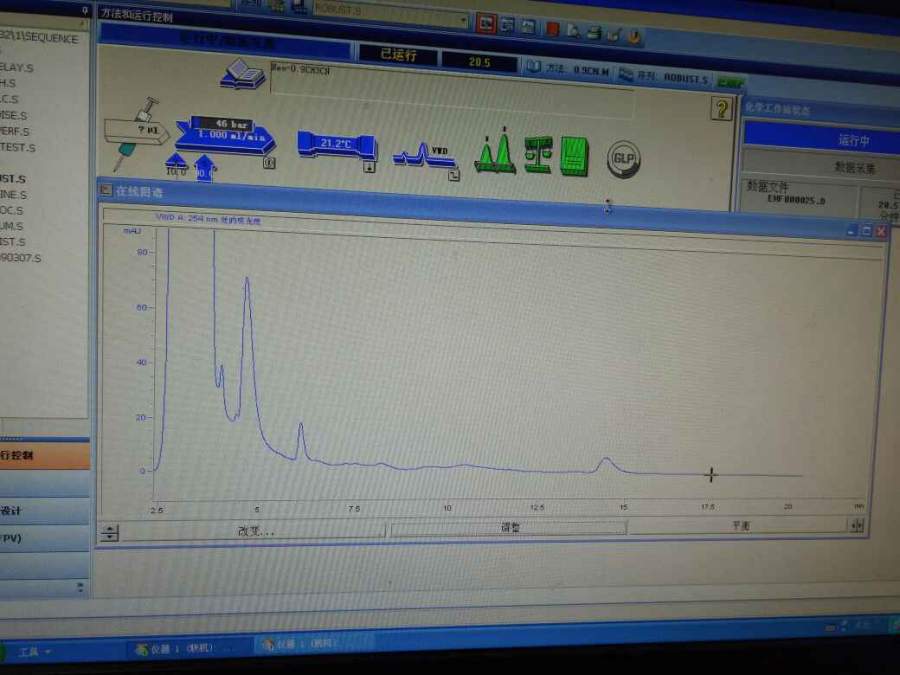
Task: Click the 20.5 run time value
Action: click(x=479, y=61)
